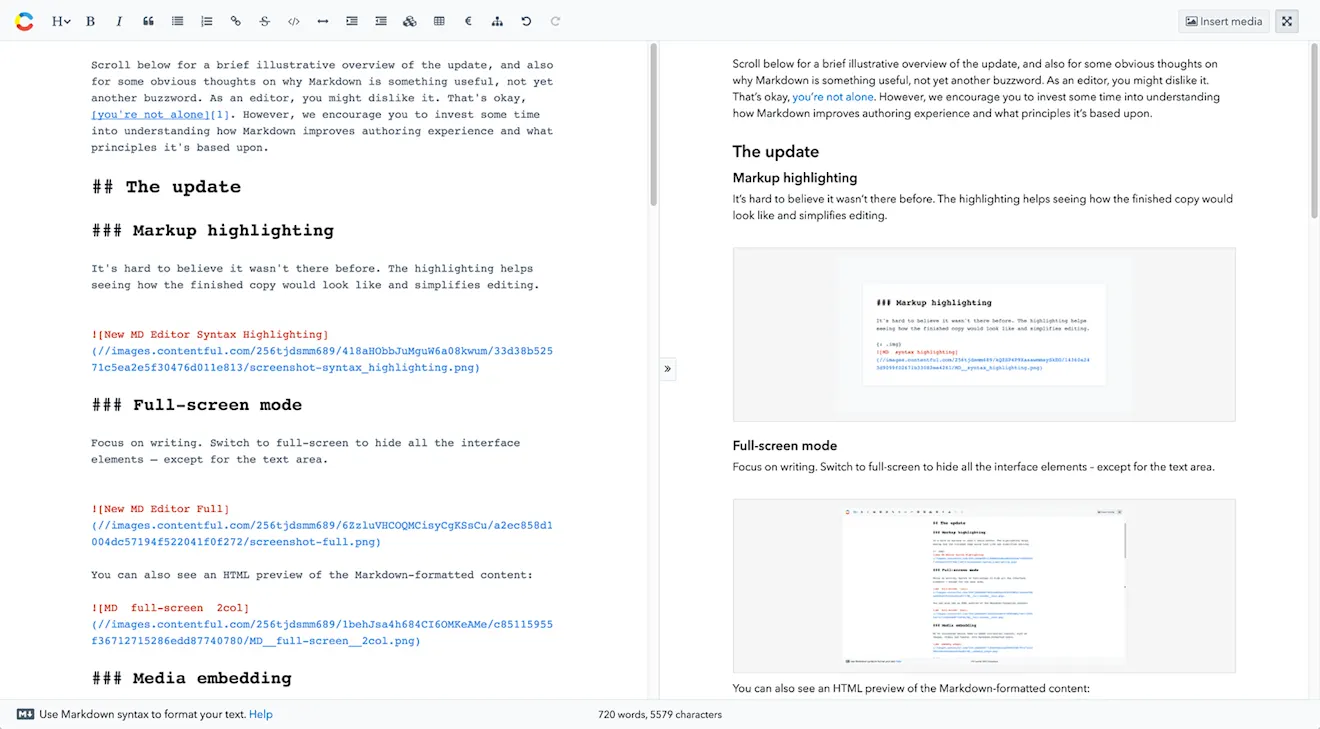The image size is (1320, 729).
Task: Click the indent toolbar icon
Action: [x=351, y=21]
